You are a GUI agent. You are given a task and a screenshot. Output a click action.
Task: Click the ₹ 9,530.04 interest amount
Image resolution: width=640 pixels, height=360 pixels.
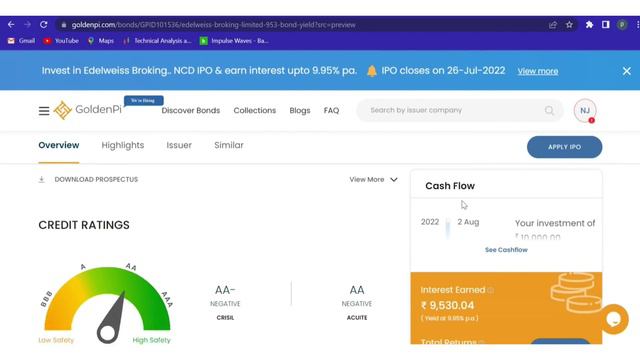point(447,306)
